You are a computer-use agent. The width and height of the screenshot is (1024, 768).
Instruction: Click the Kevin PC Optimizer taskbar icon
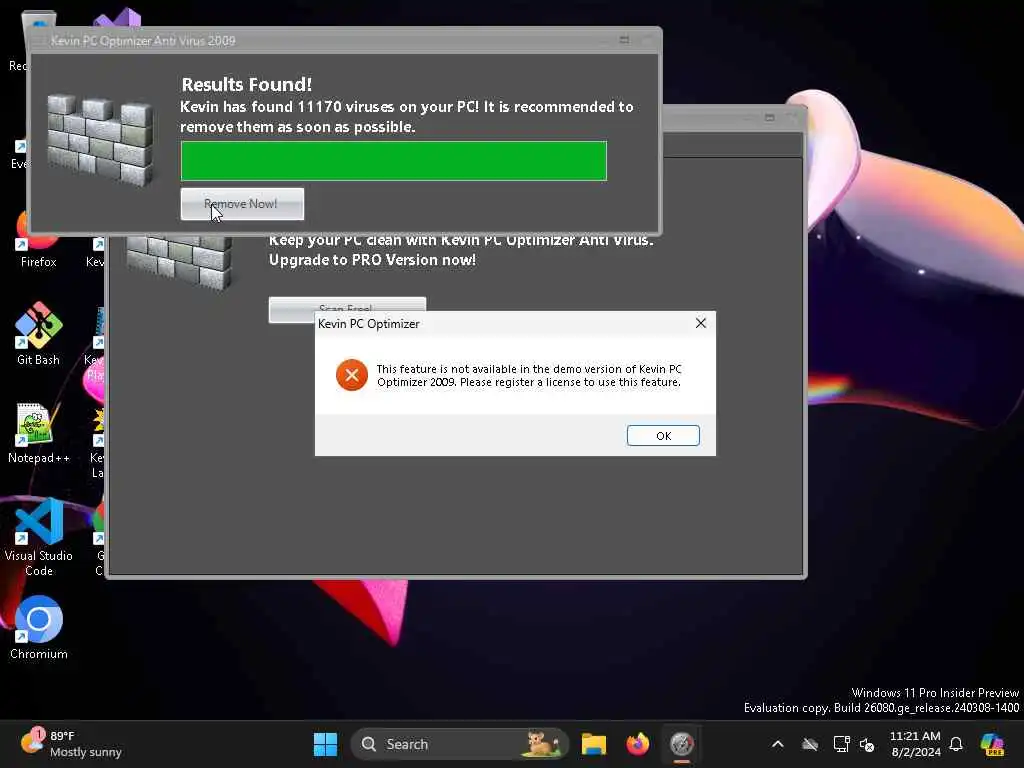tap(681, 744)
